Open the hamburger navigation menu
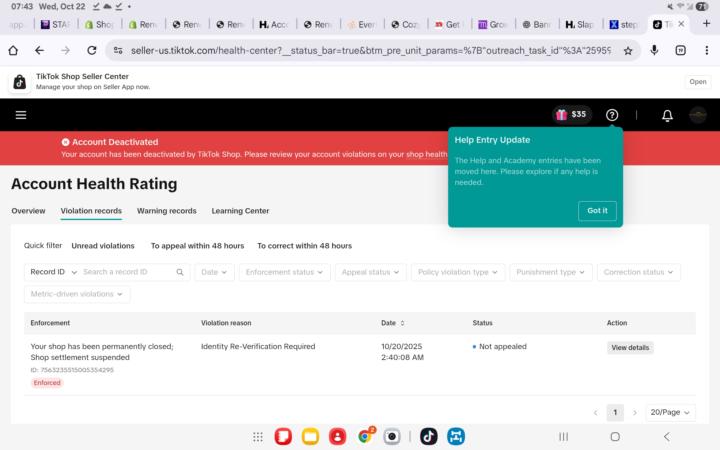 [21, 115]
